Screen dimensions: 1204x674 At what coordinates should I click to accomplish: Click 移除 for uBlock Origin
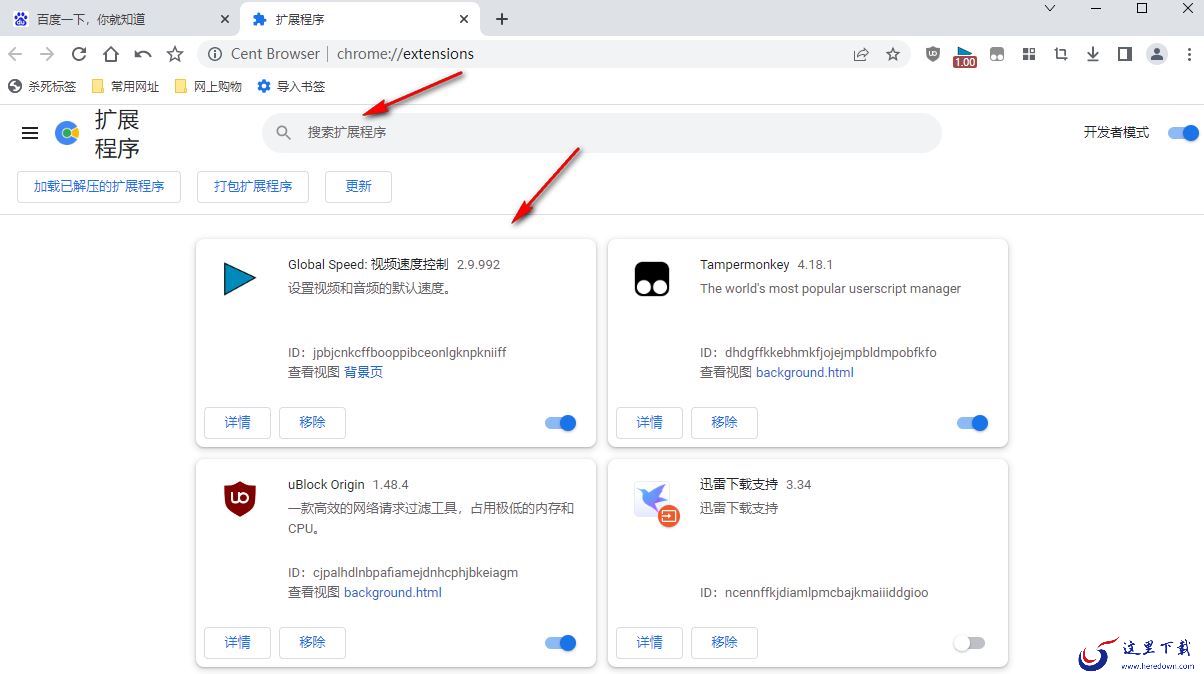pyautogui.click(x=312, y=642)
